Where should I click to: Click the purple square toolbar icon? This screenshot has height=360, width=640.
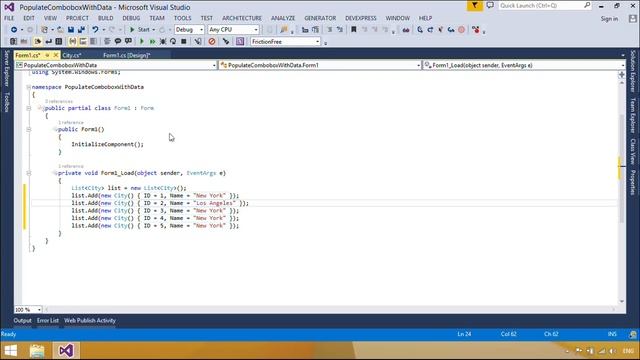coord(240,42)
